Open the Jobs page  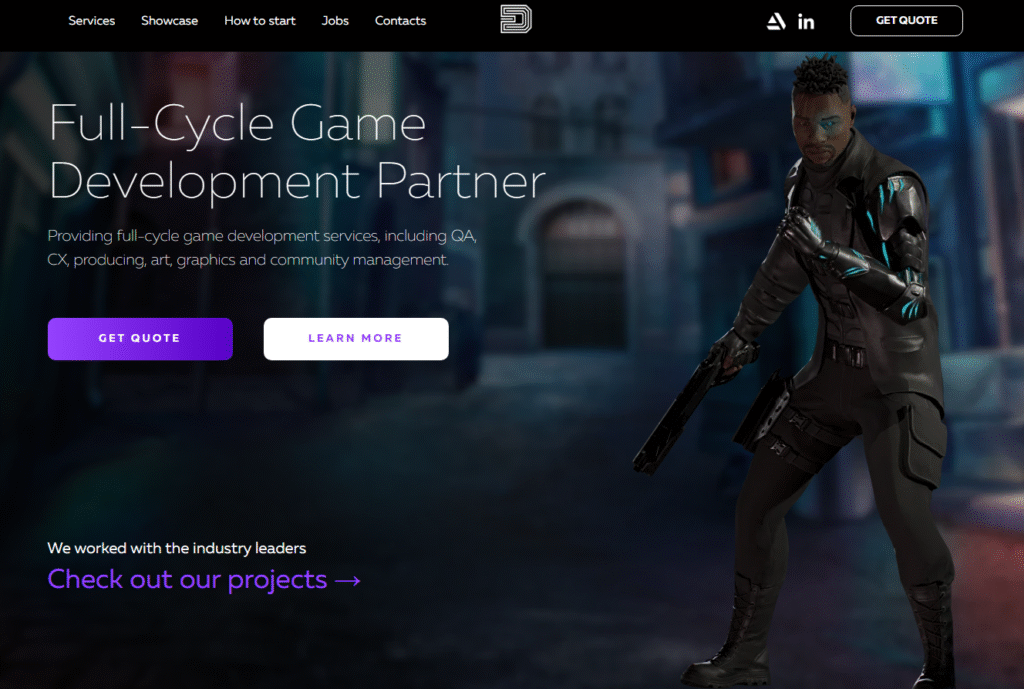pyautogui.click(x=335, y=21)
